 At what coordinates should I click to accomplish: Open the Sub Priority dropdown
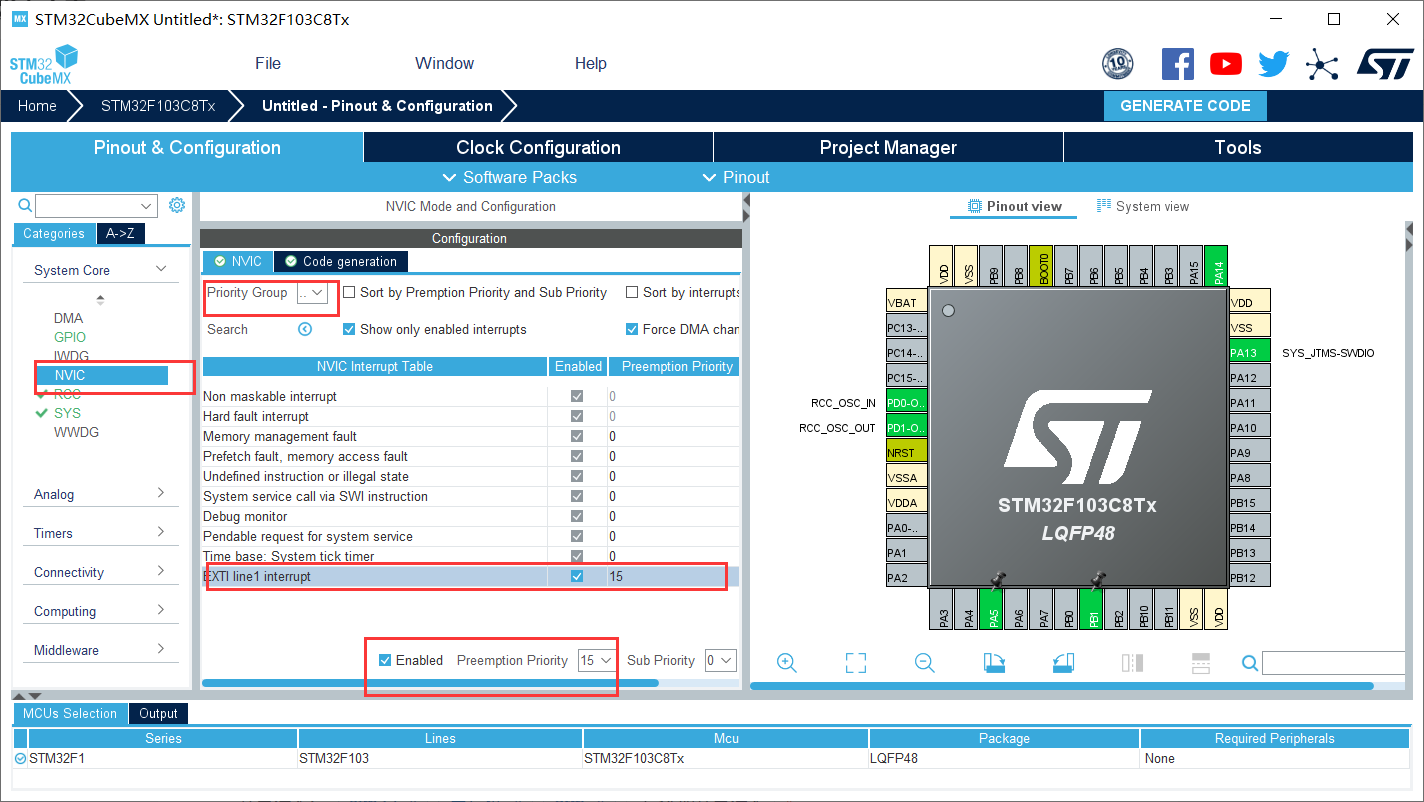tap(720, 660)
